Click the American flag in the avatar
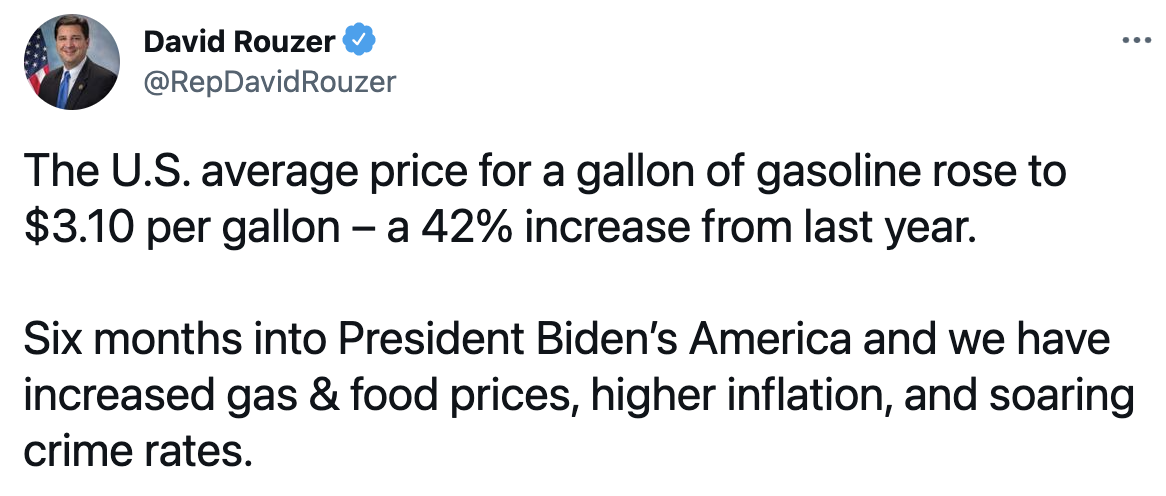1166x496 pixels. tap(38, 64)
